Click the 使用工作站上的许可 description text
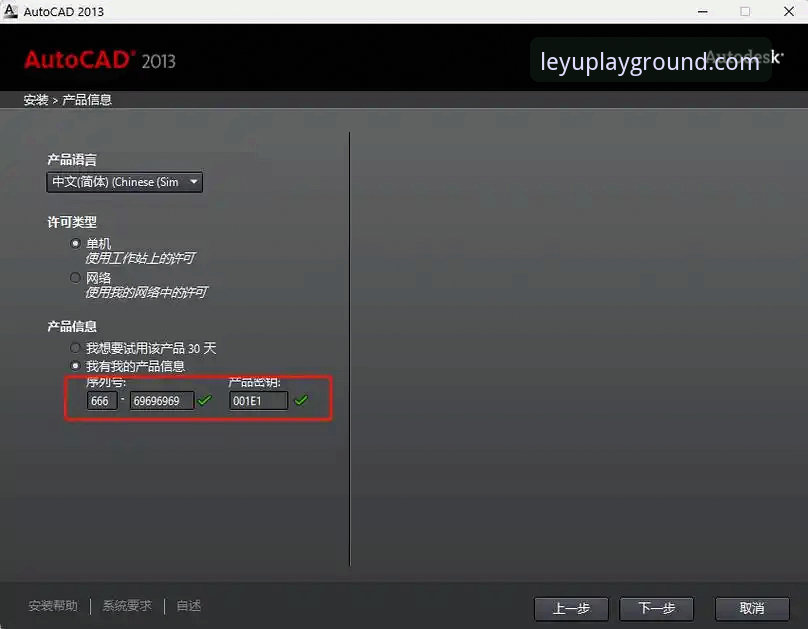 140,258
